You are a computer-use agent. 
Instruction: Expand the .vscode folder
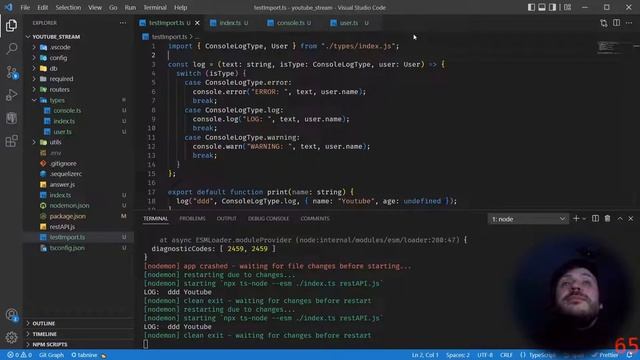[x=60, y=47]
